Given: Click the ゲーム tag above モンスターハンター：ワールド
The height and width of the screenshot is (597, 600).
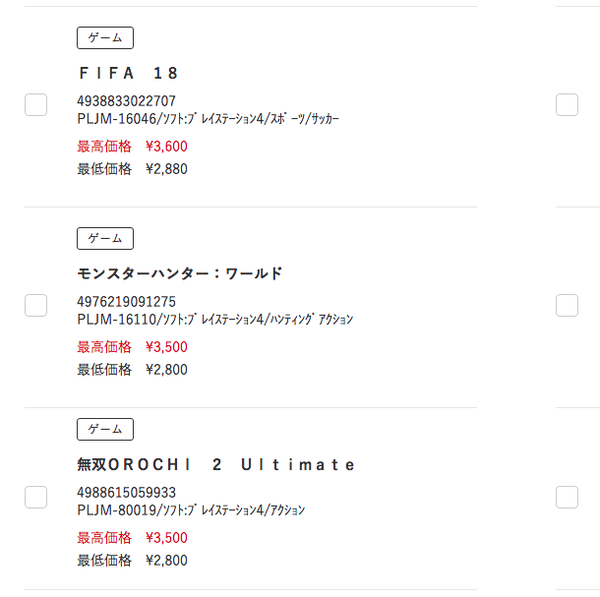Looking at the screenshot, I should [x=105, y=238].
